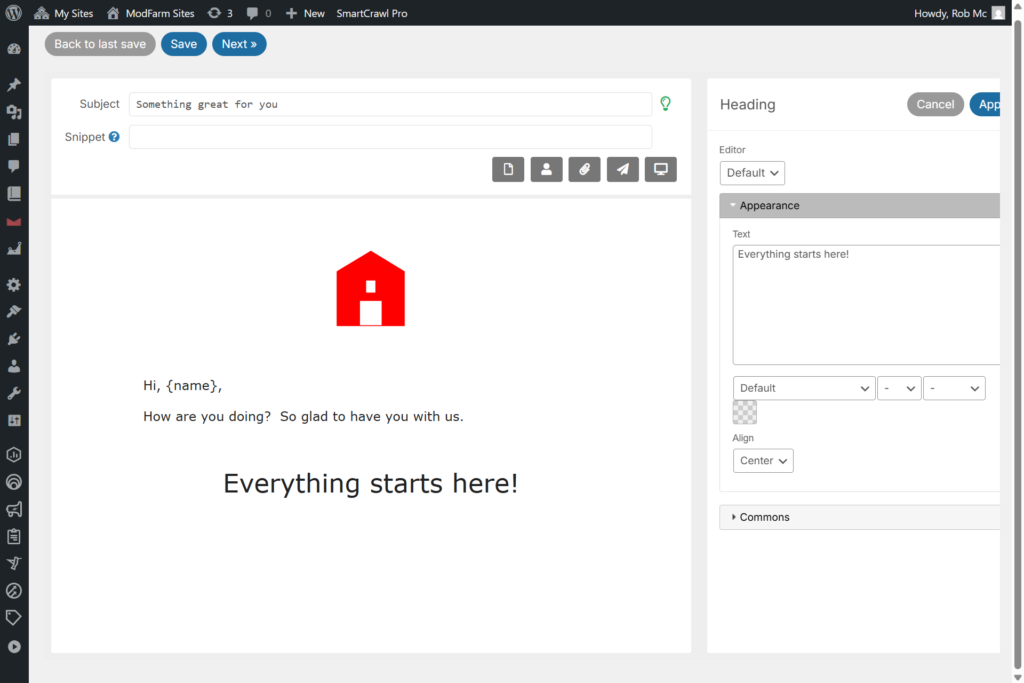Screen dimensions: 1024x683
Task: Click the blue help icon beside Snippet
Action: pyautogui.click(x=114, y=137)
